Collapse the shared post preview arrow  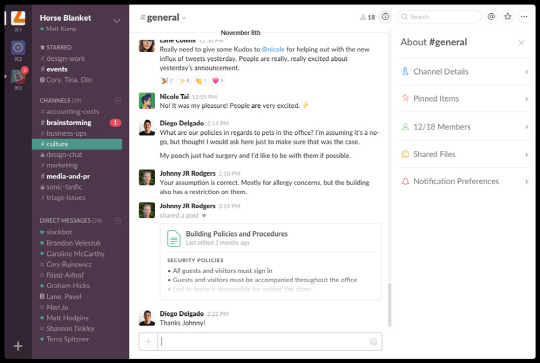(204, 216)
